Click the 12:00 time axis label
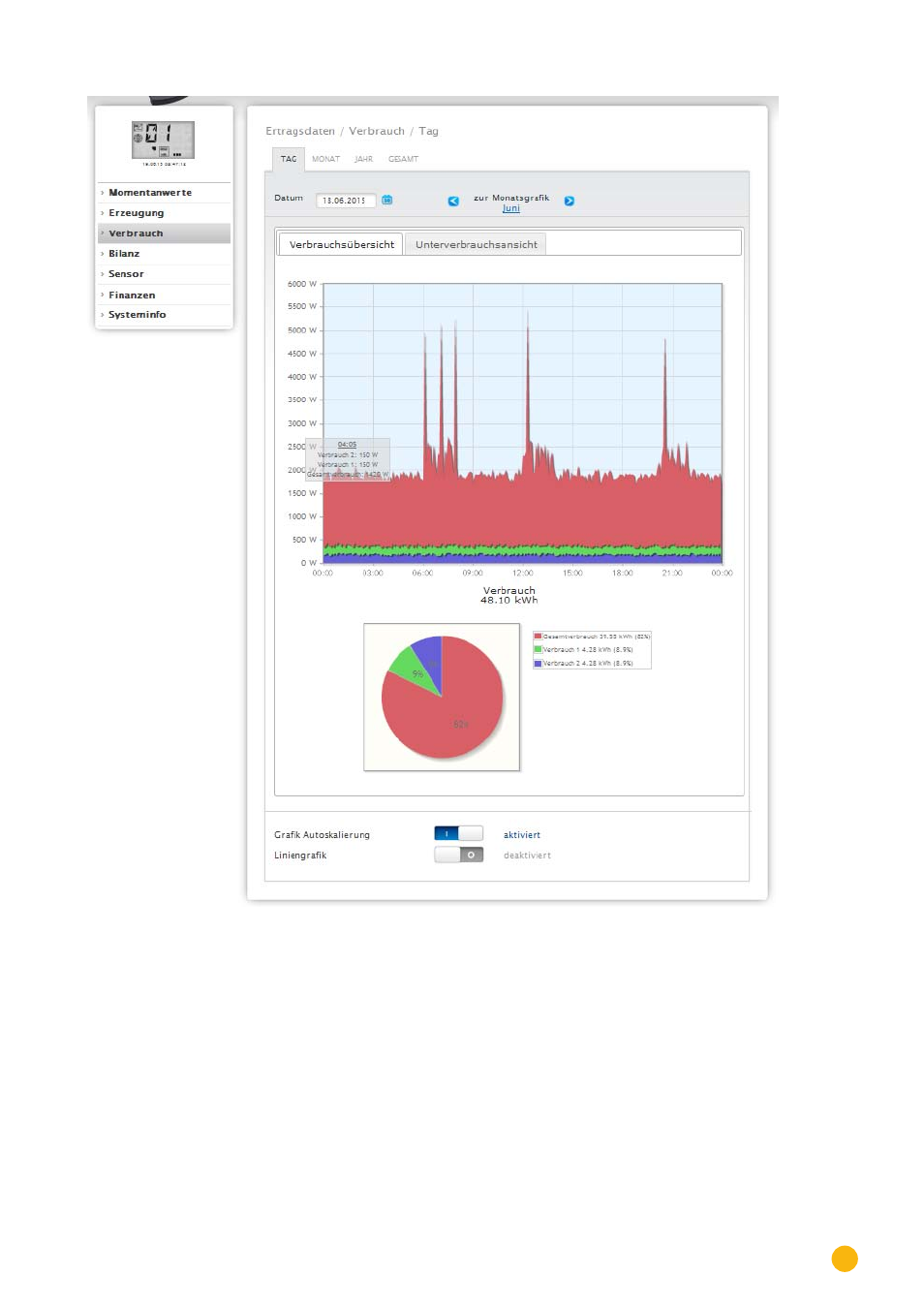 522,574
